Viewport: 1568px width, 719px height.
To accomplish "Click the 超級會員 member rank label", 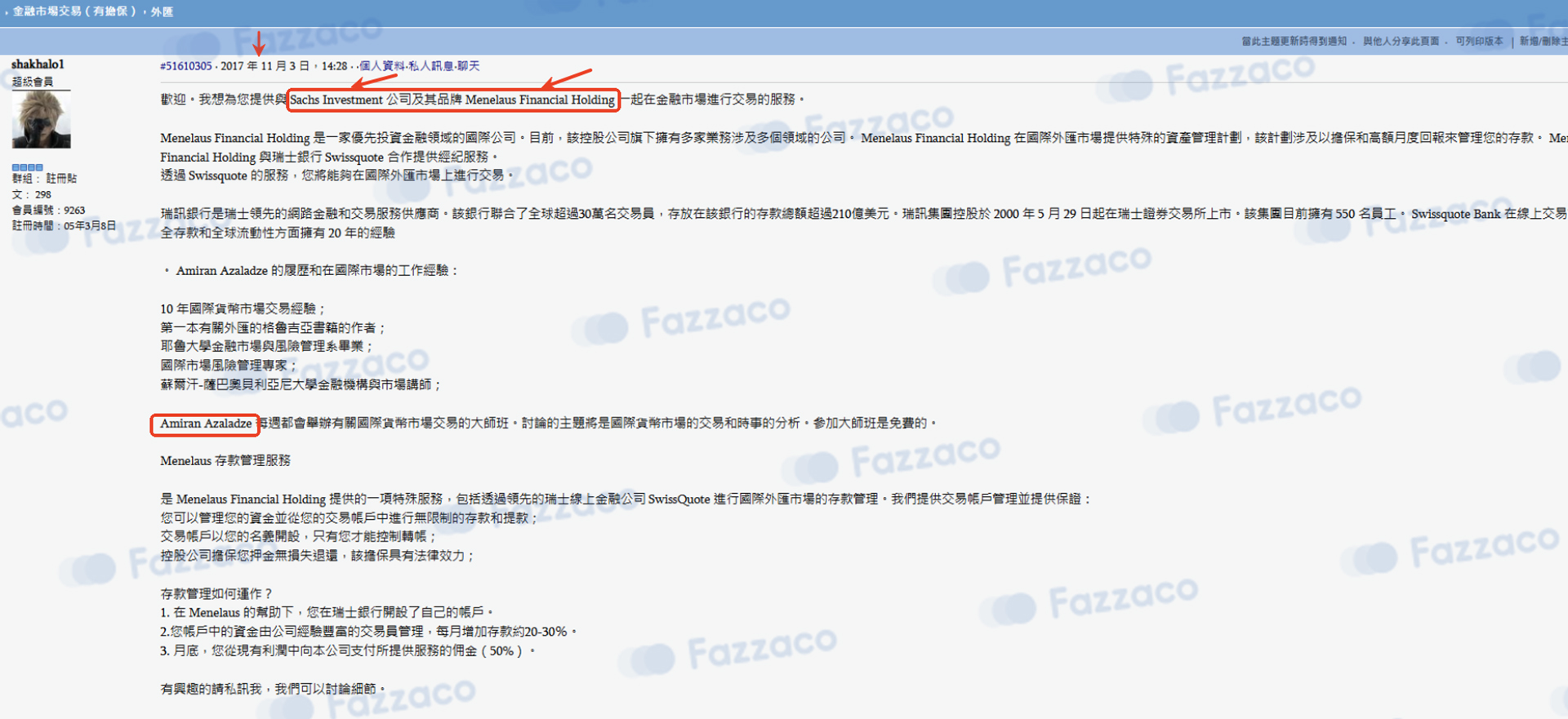I will tap(32, 82).
